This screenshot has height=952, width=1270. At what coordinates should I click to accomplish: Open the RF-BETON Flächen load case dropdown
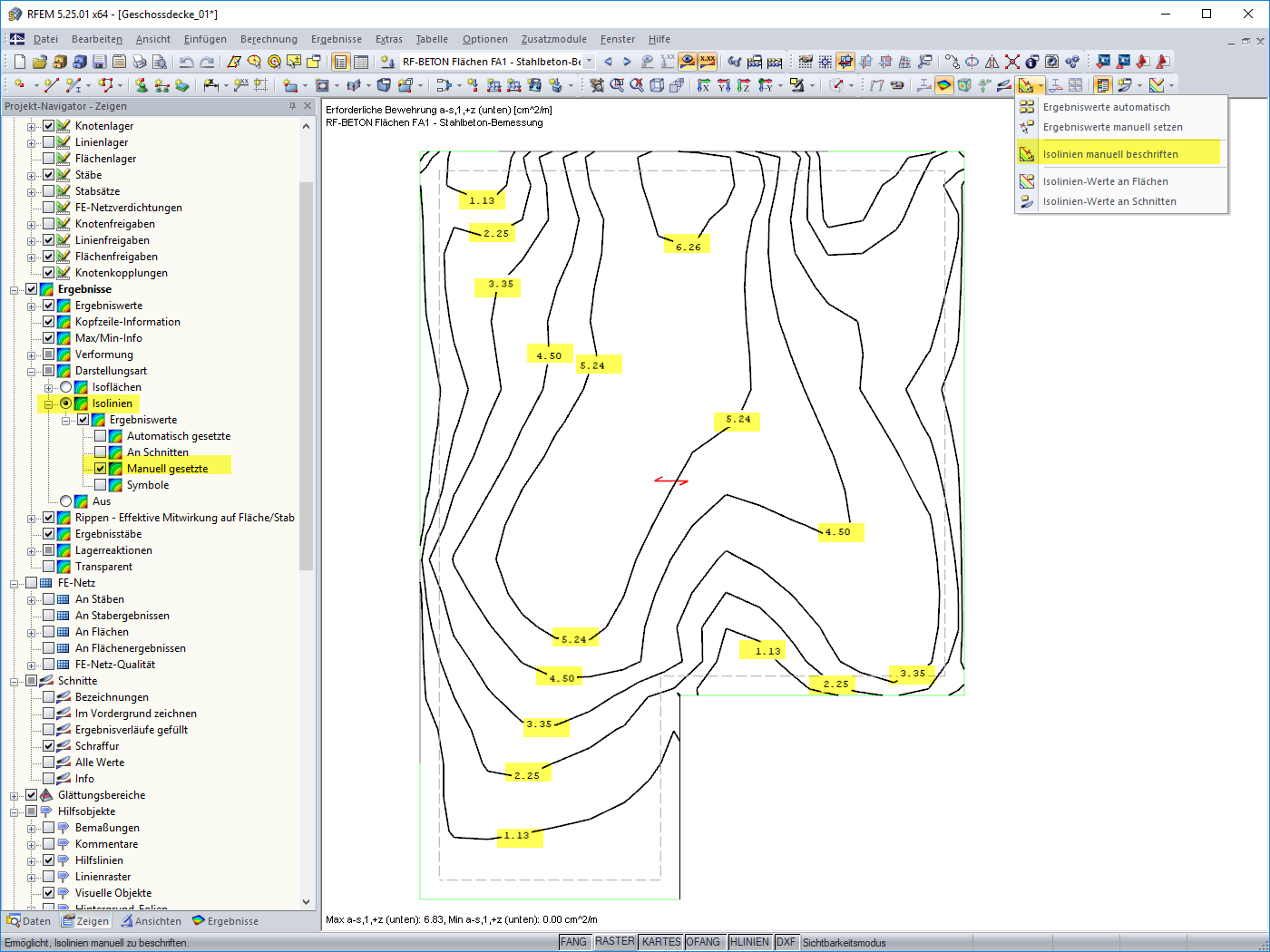point(589,62)
